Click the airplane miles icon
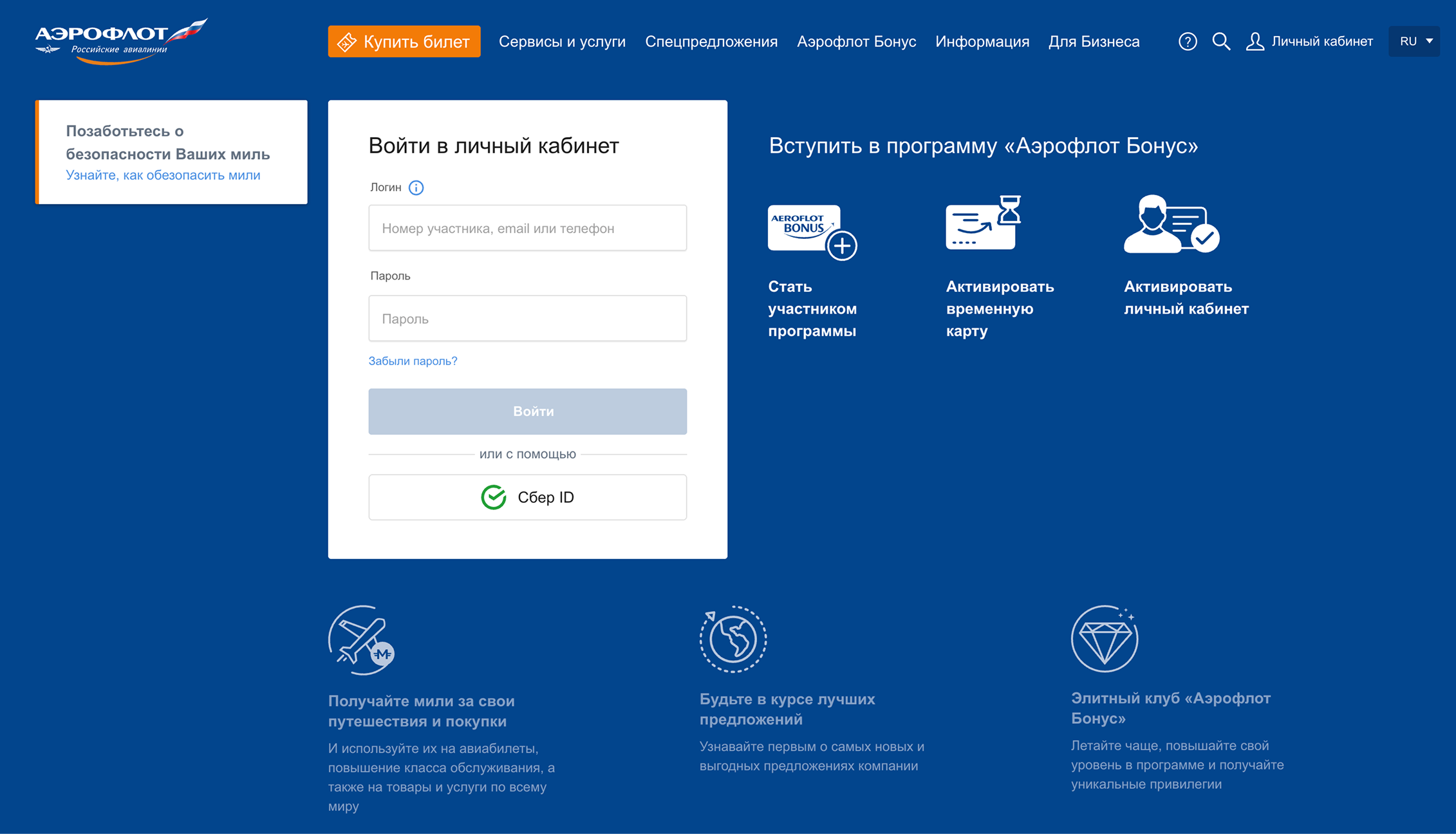 (x=362, y=640)
